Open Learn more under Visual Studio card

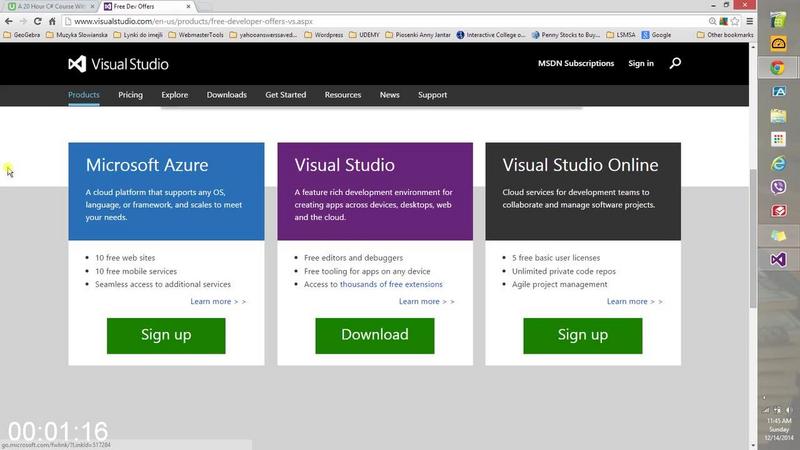[427, 302]
